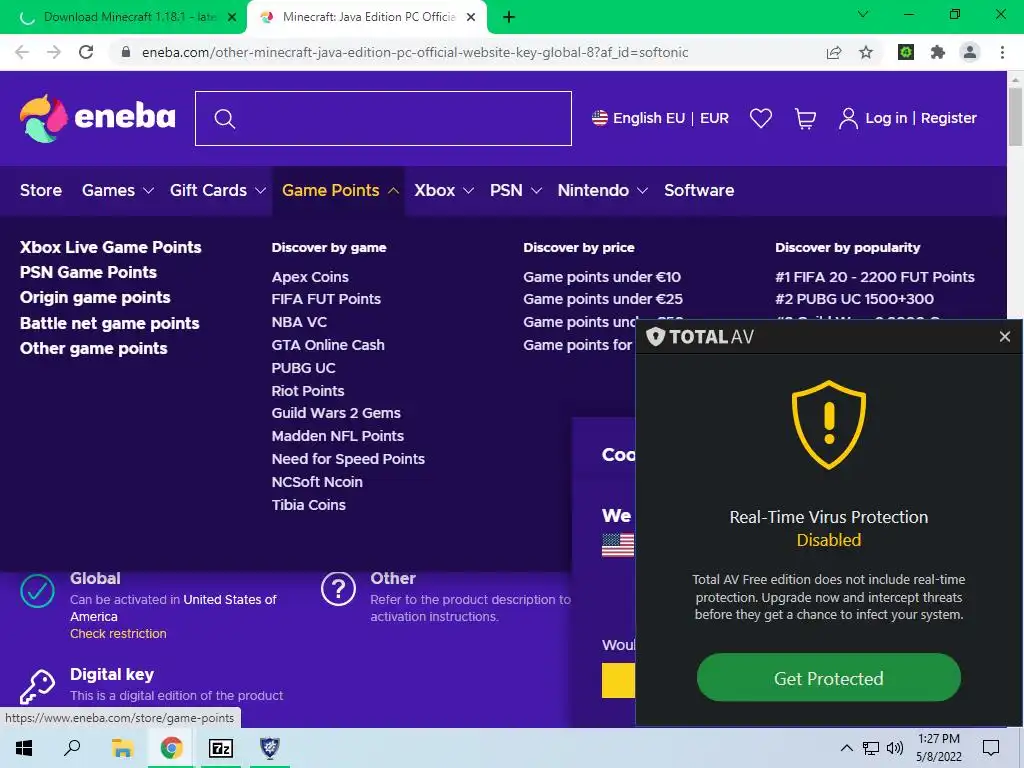Select Xbox Live Game Points
The image size is (1024, 768).
110,247
